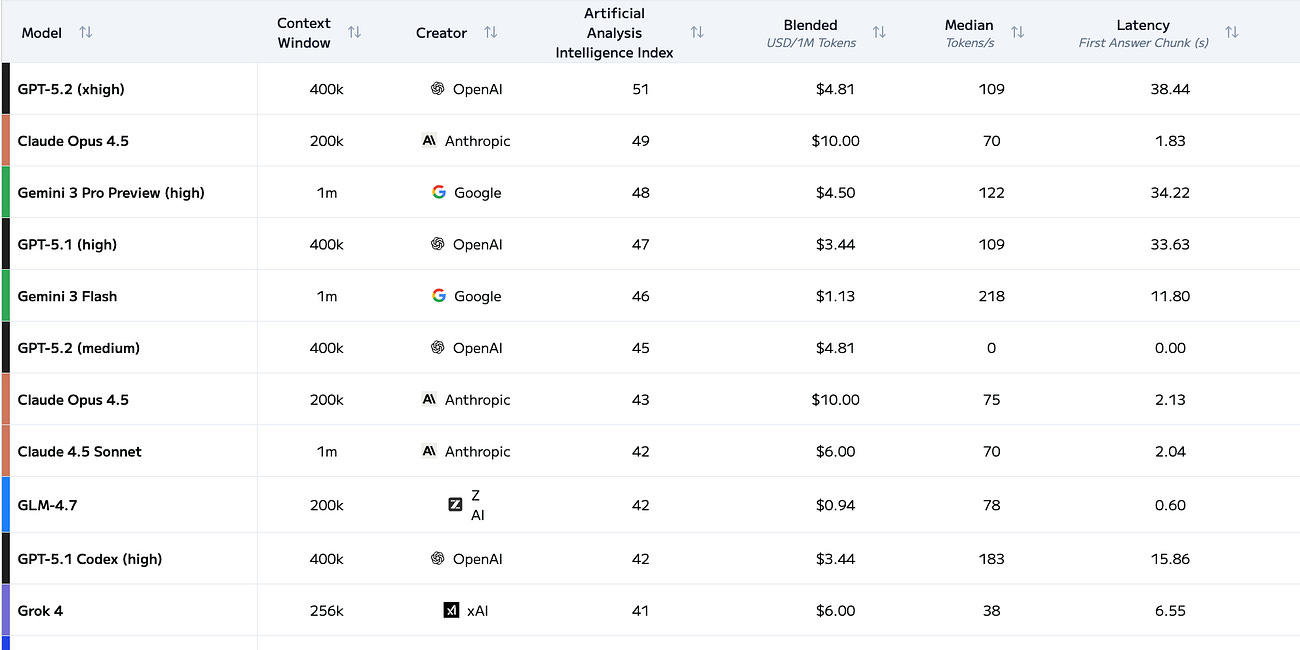Click xAI logo in Grok 4 row

451,610
